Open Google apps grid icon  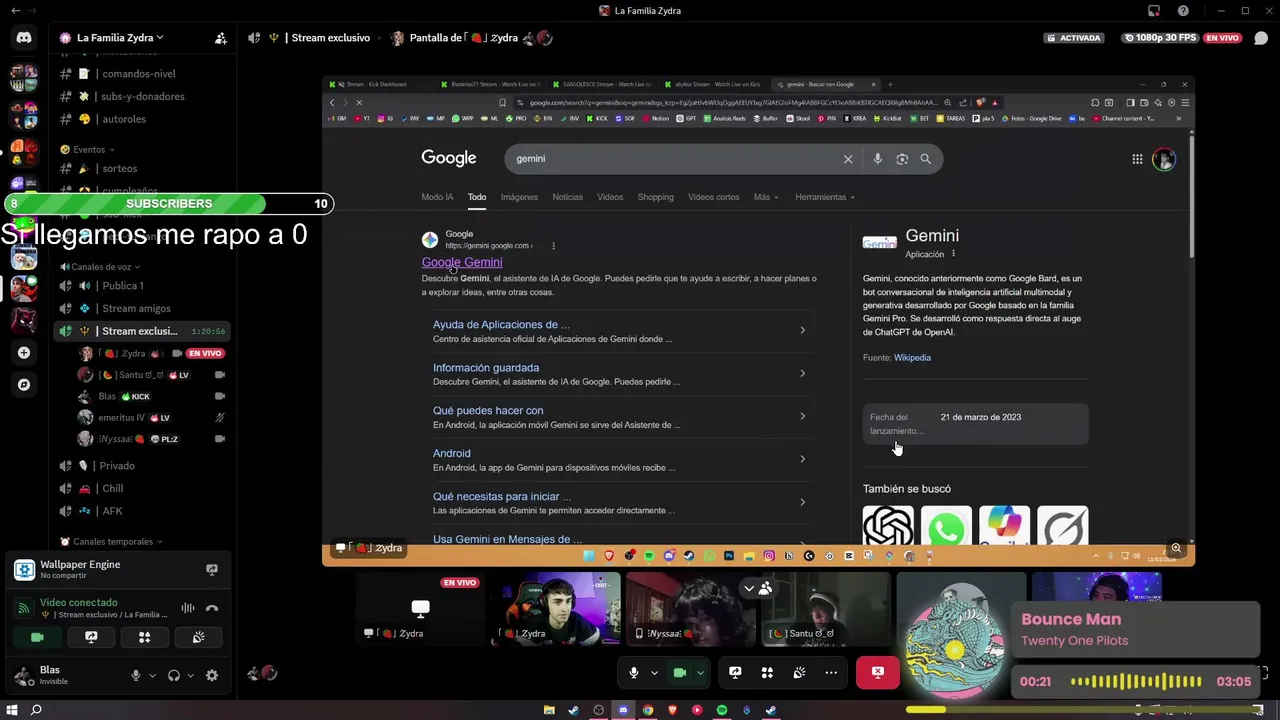click(1137, 159)
